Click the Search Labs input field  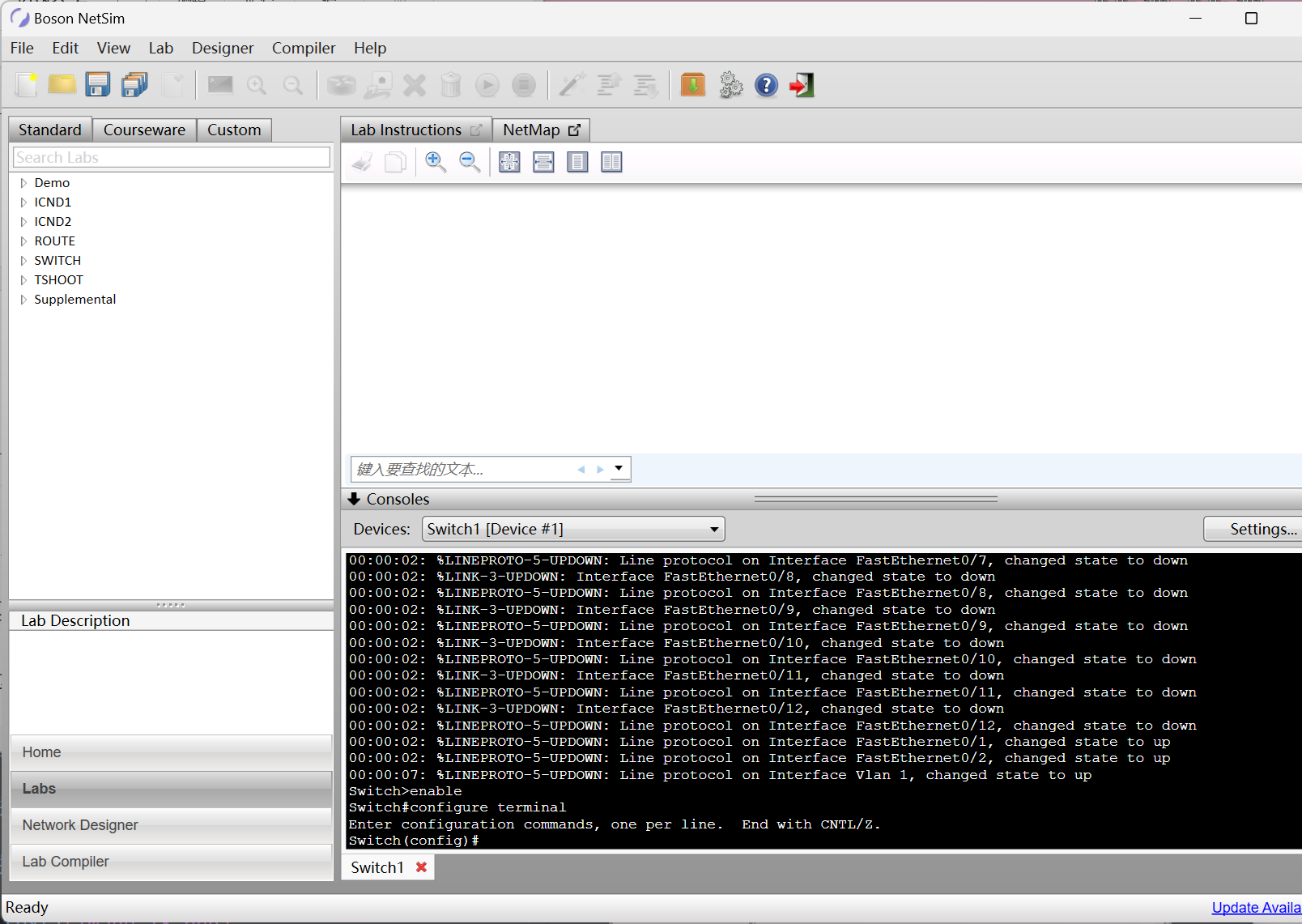(171, 158)
